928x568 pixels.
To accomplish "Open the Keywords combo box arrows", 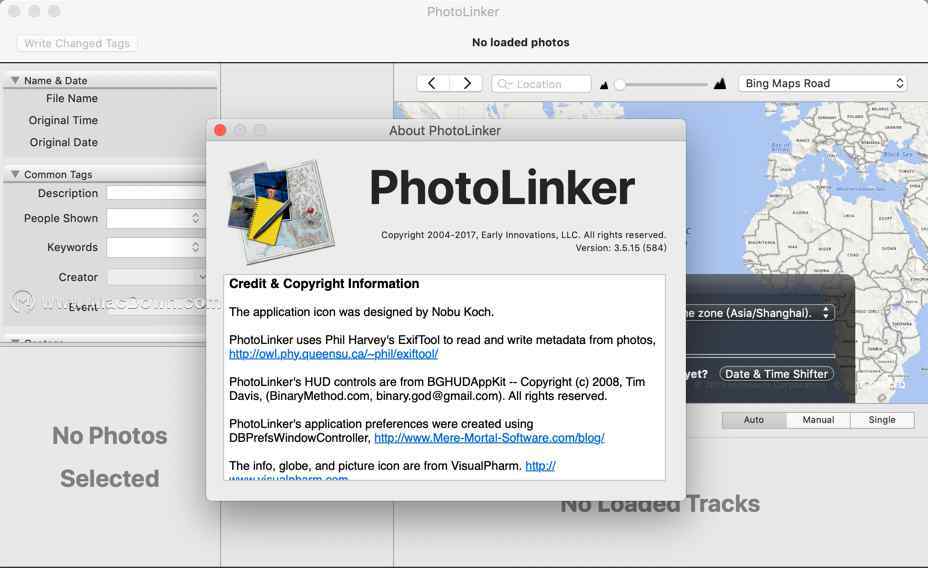I will click(196, 247).
